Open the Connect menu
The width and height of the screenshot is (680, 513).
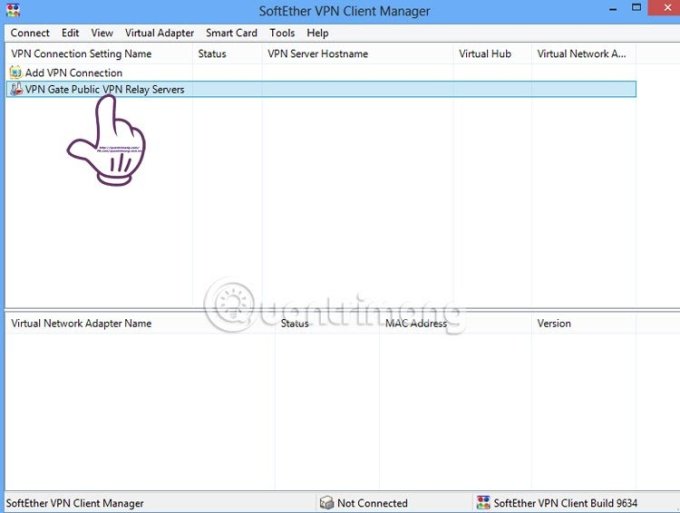click(x=30, y=33)
